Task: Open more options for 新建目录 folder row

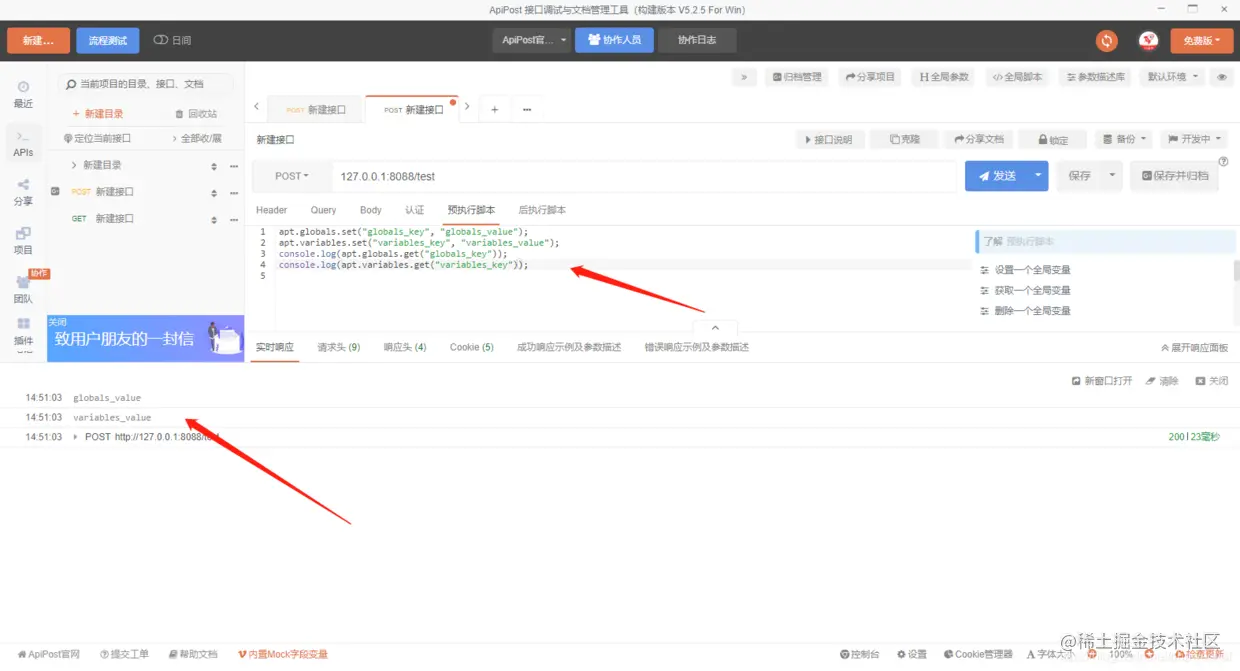Action: pos(234,166)
